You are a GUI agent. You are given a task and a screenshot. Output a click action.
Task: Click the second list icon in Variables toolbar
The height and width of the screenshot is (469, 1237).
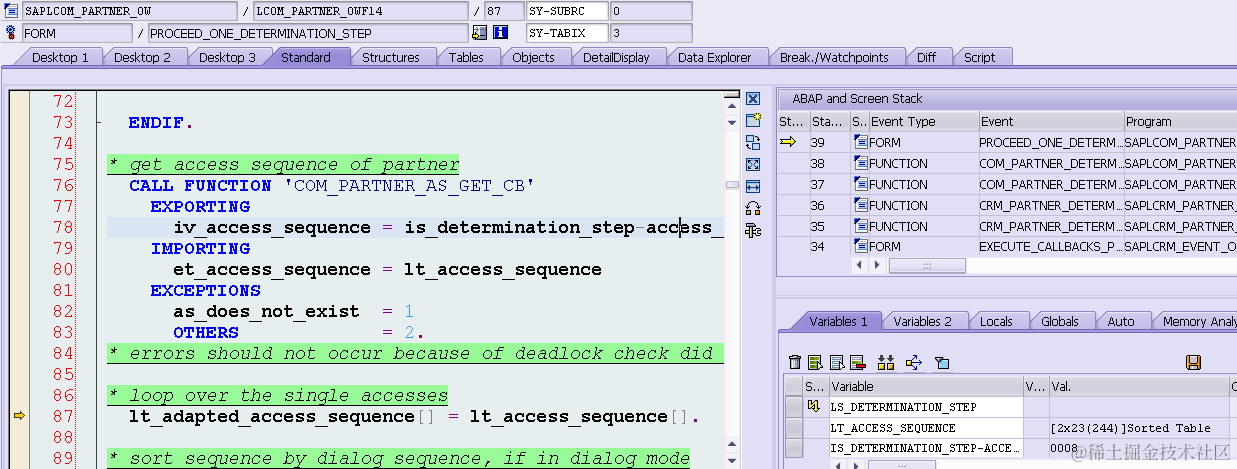point(835,362)
